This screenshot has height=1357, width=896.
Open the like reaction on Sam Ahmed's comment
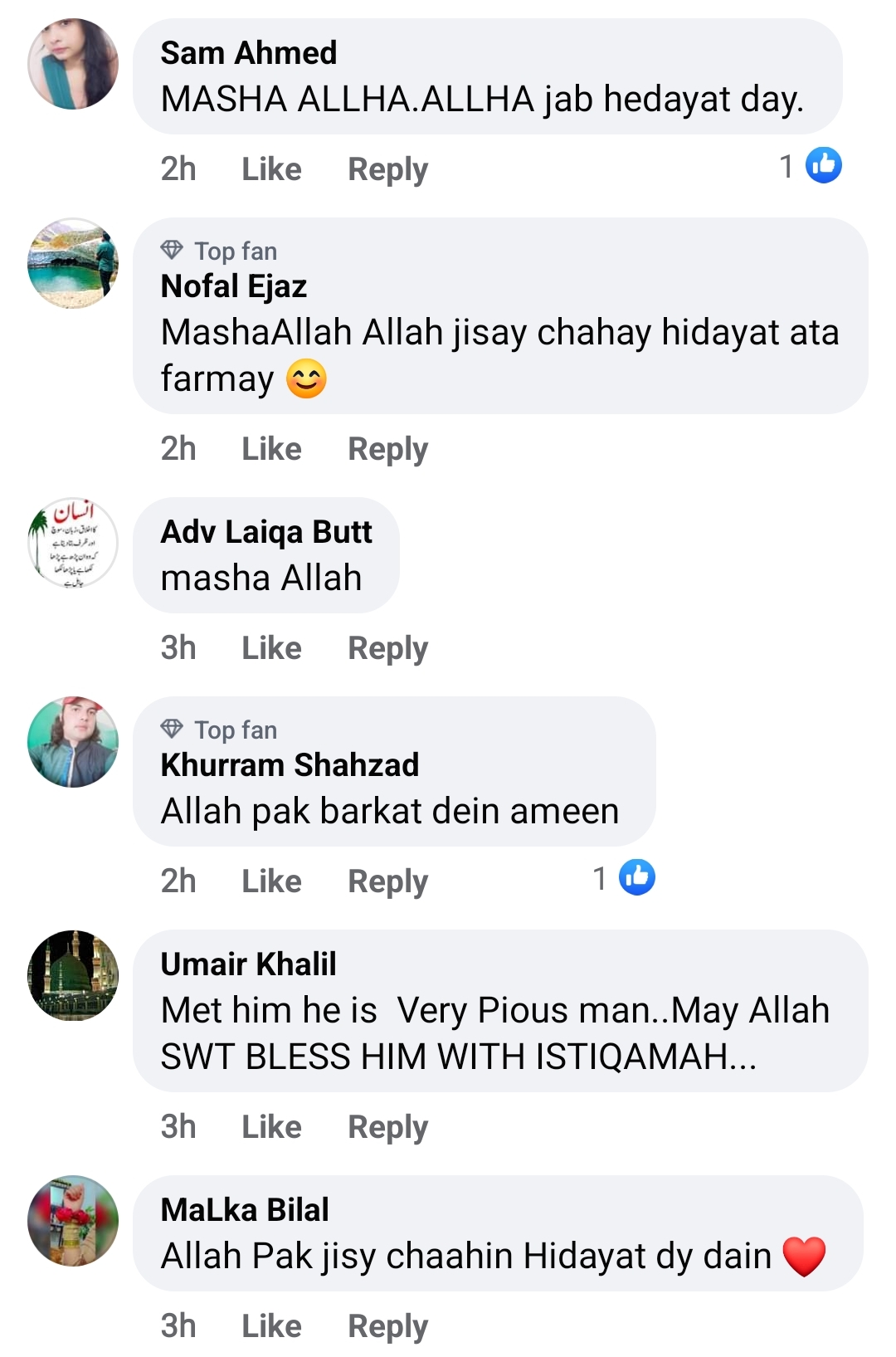823,165
